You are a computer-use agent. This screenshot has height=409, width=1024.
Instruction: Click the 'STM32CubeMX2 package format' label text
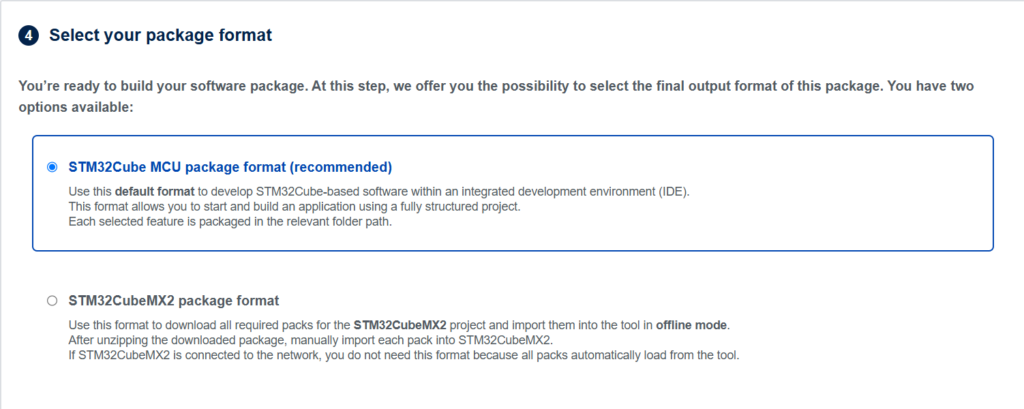pyautogui.click(x=174, y=301)
